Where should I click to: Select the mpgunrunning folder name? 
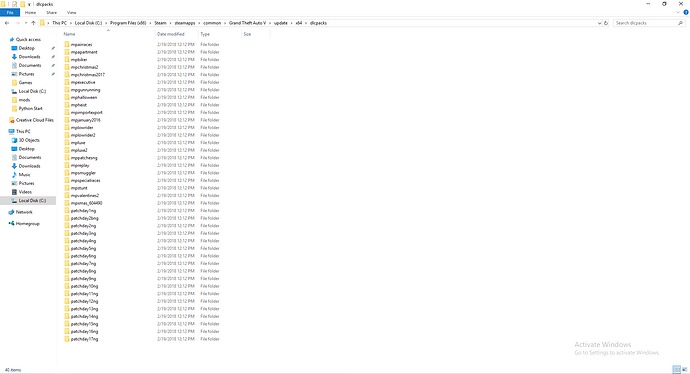pos(85,90)
